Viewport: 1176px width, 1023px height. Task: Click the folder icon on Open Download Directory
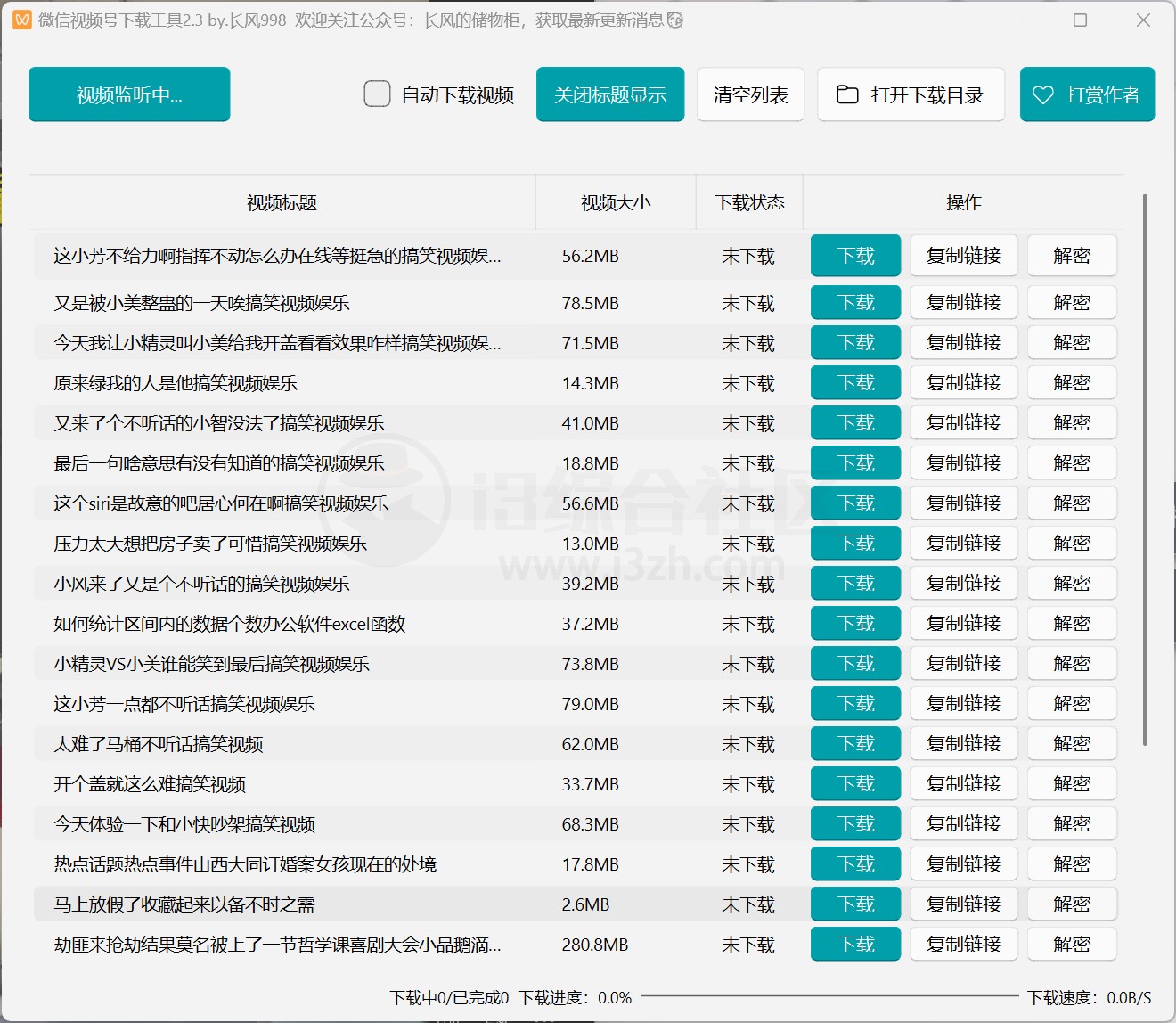(x=847, y=94)
